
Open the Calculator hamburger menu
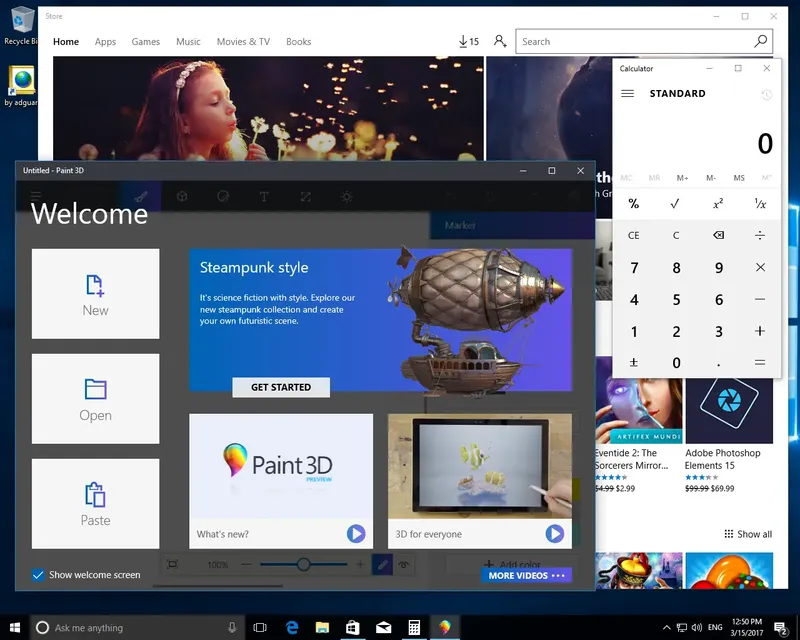tap(628, 93)
